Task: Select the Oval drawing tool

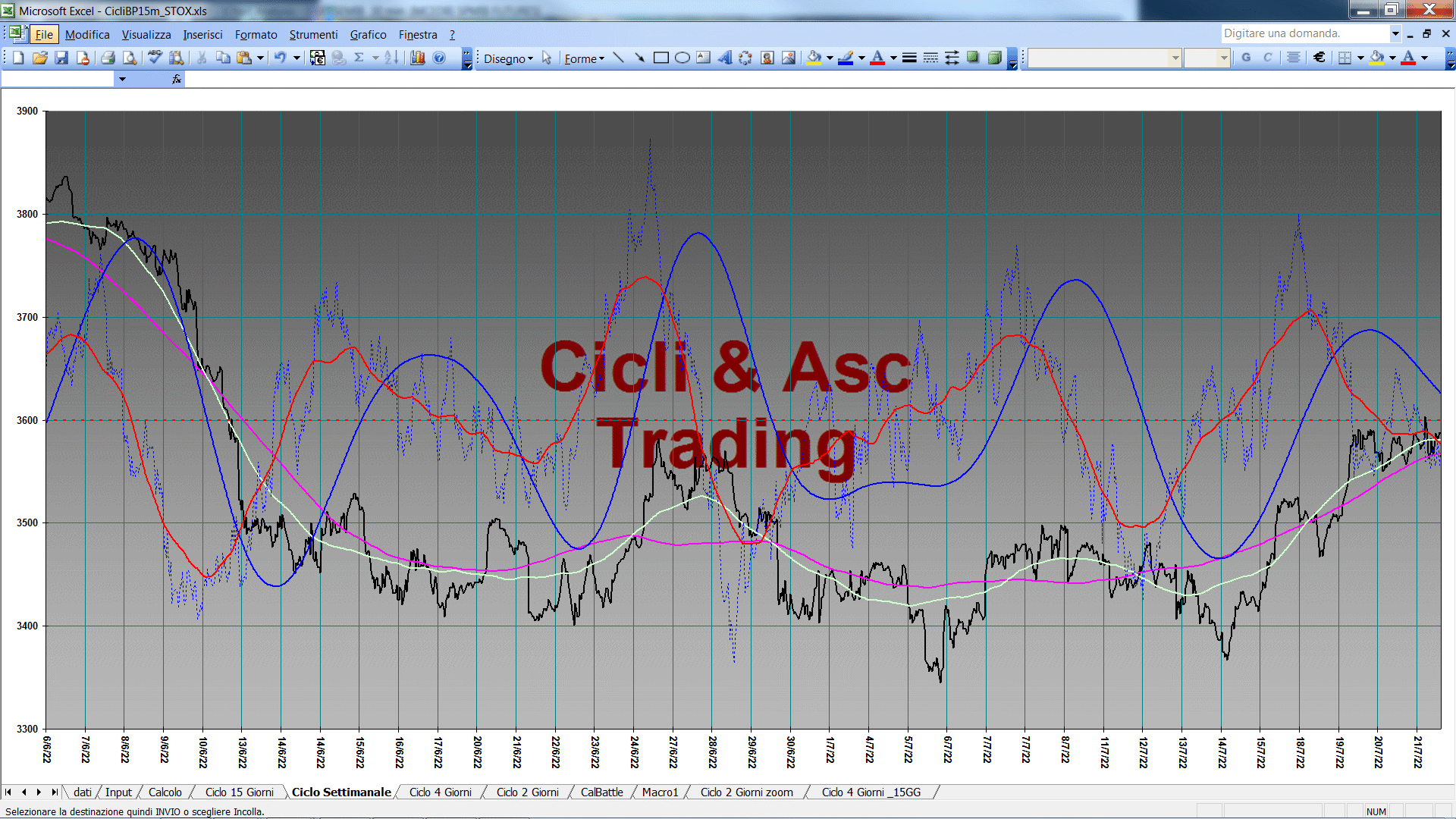Action: [x=682, y=58]
